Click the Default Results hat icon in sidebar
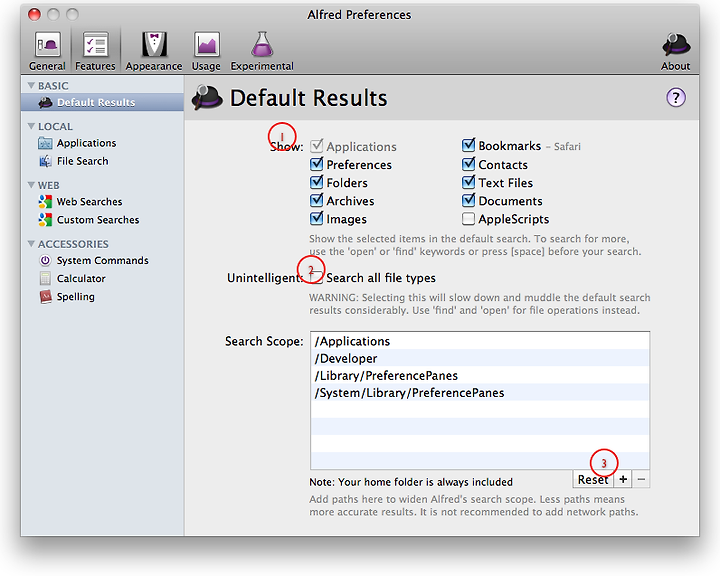The height and width of the screenshot is (576, 720). 45,102
